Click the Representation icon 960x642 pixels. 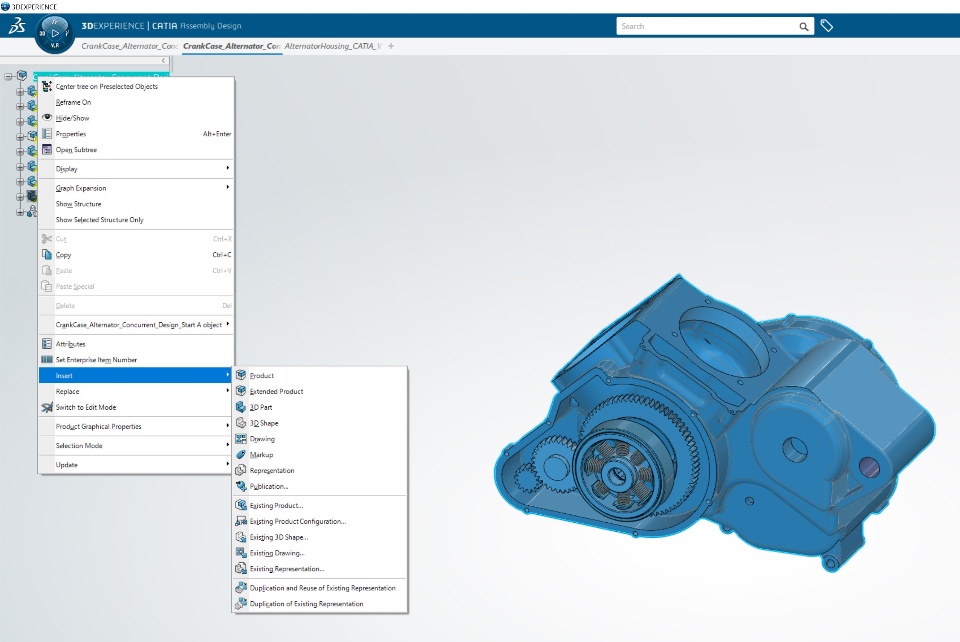click(x=241, y=471)
